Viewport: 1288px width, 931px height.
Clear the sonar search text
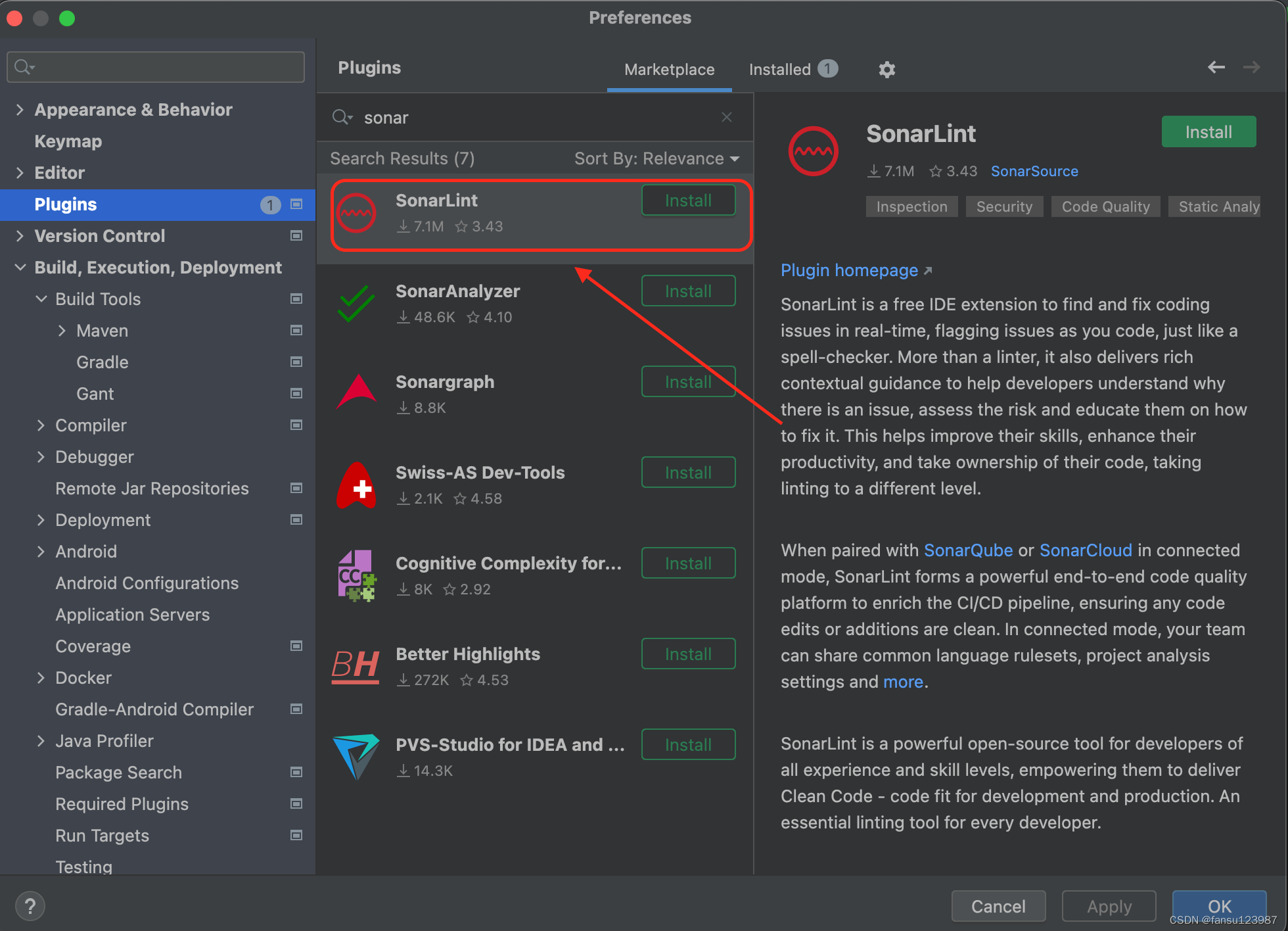(x=727, y=117)
